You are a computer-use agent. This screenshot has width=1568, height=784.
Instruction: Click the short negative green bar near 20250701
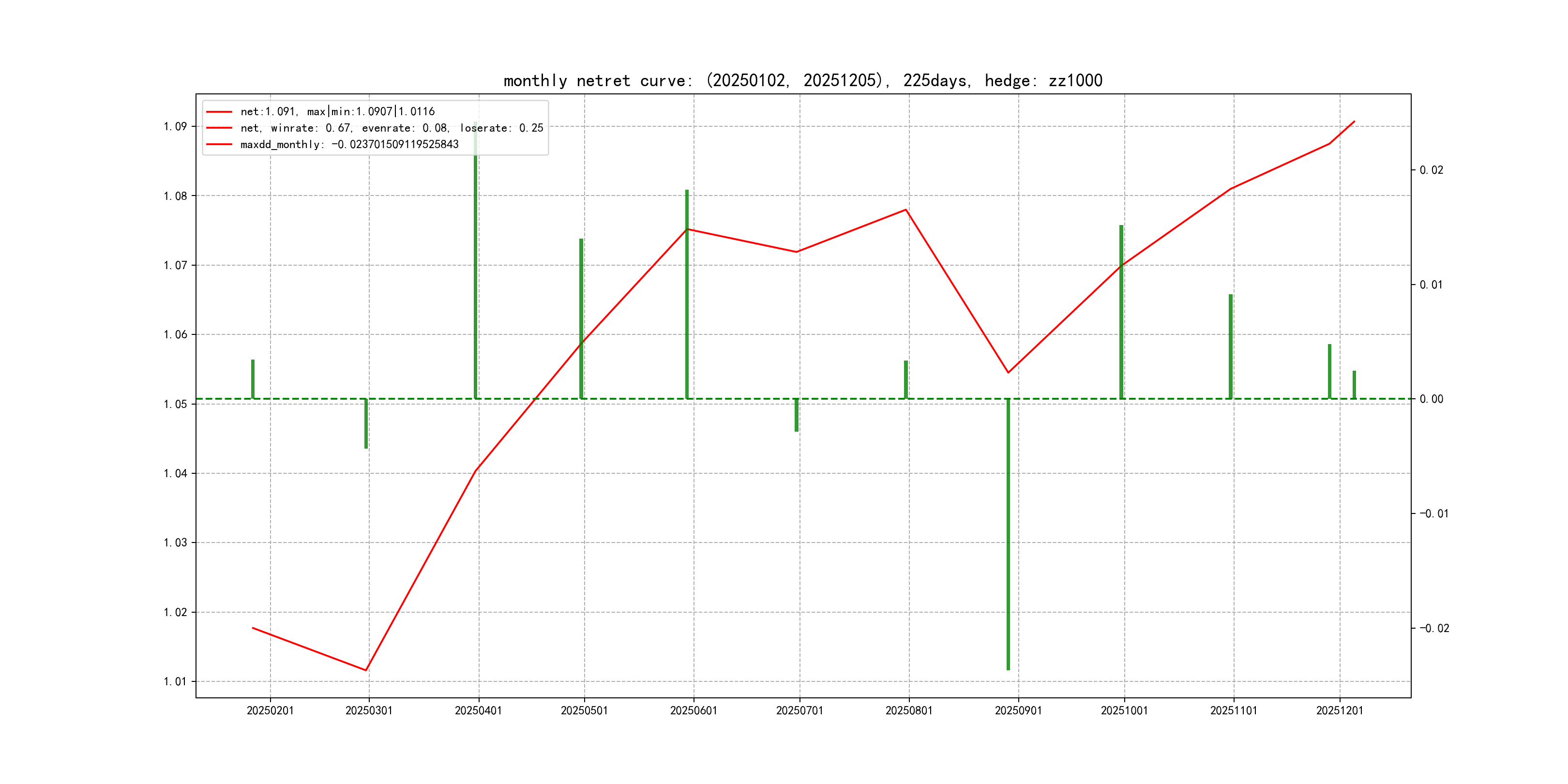click(x=796, y=416)
